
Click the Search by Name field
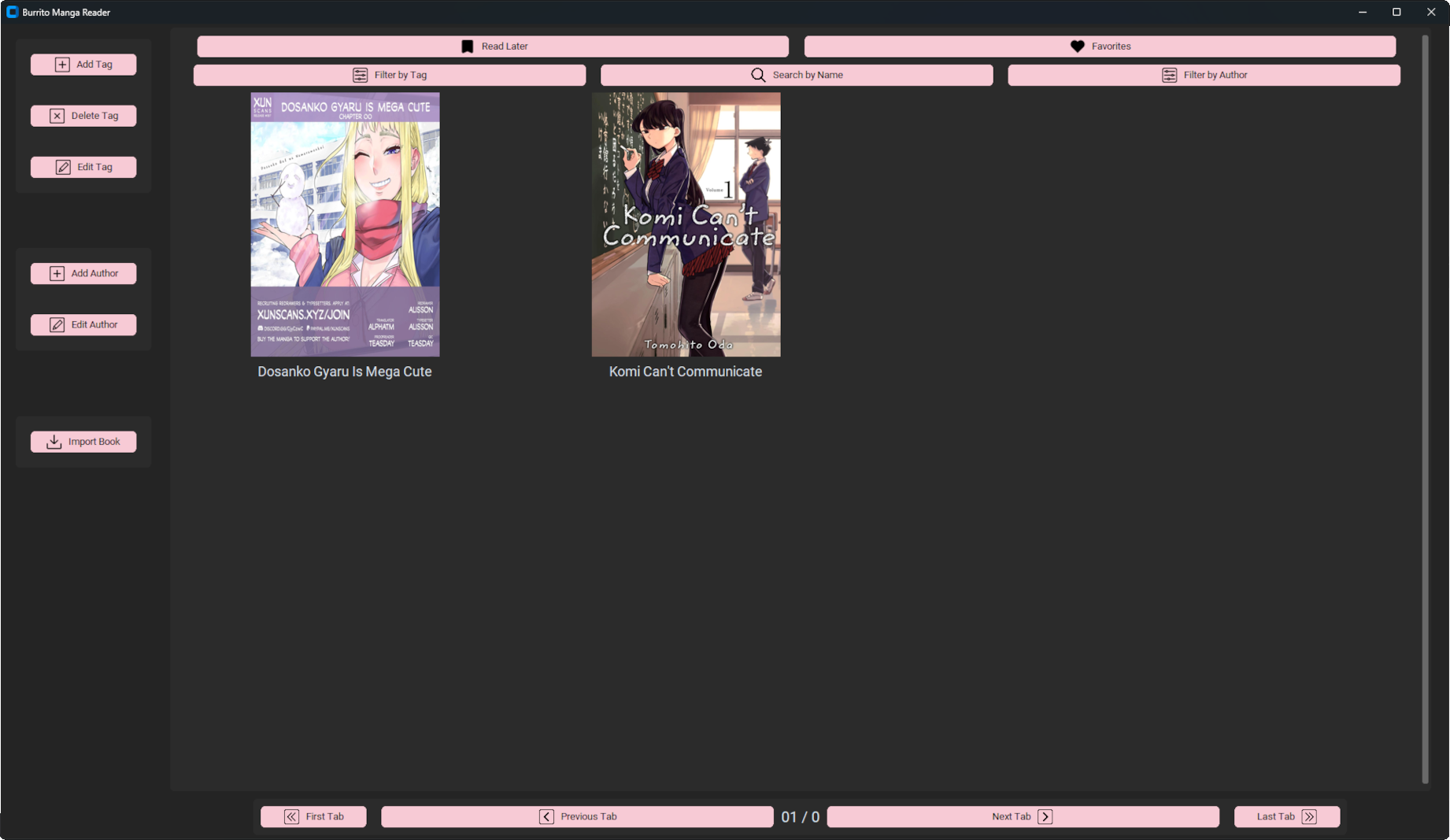[x=796, y=75]
